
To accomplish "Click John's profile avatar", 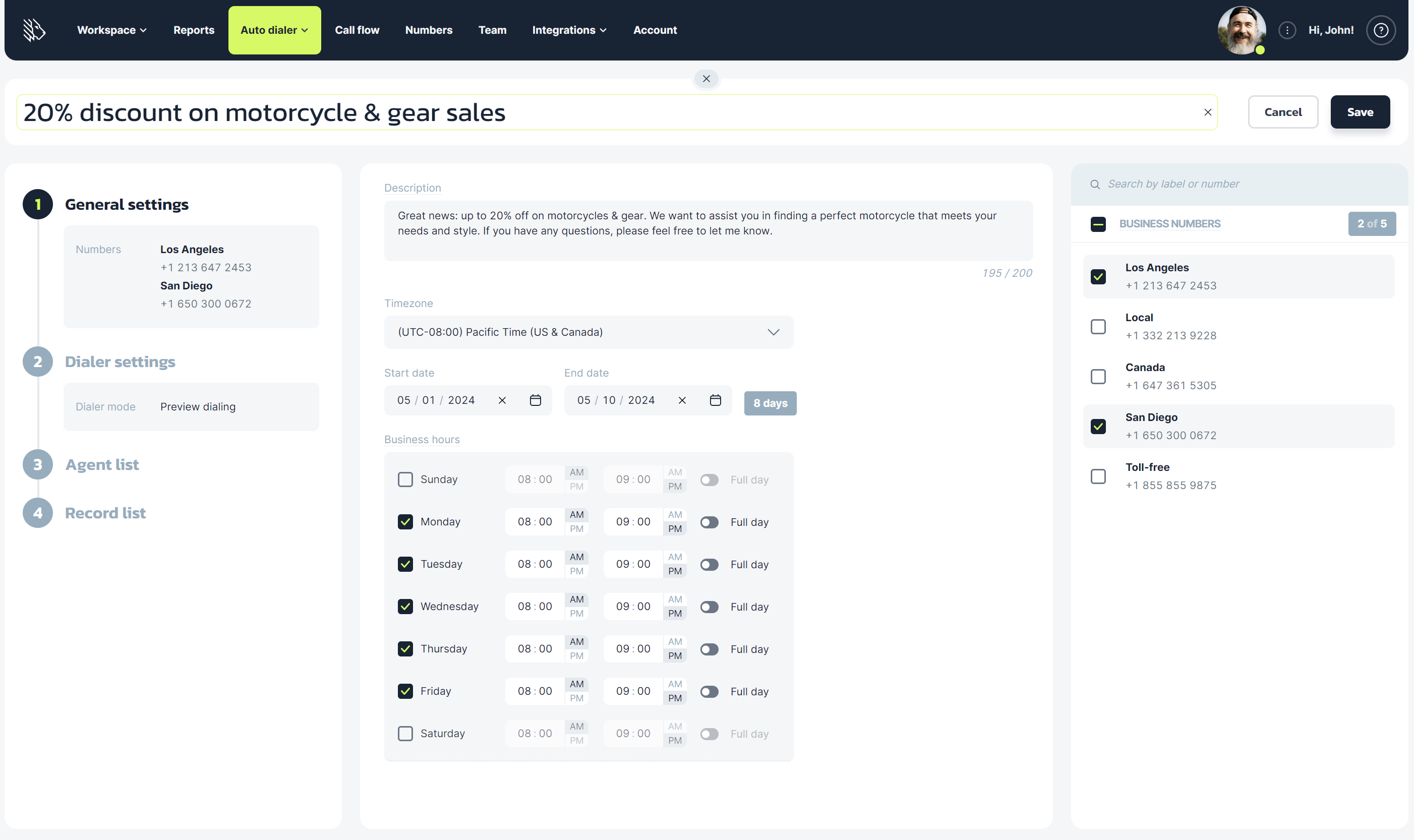I will (x=1242, y=30).
